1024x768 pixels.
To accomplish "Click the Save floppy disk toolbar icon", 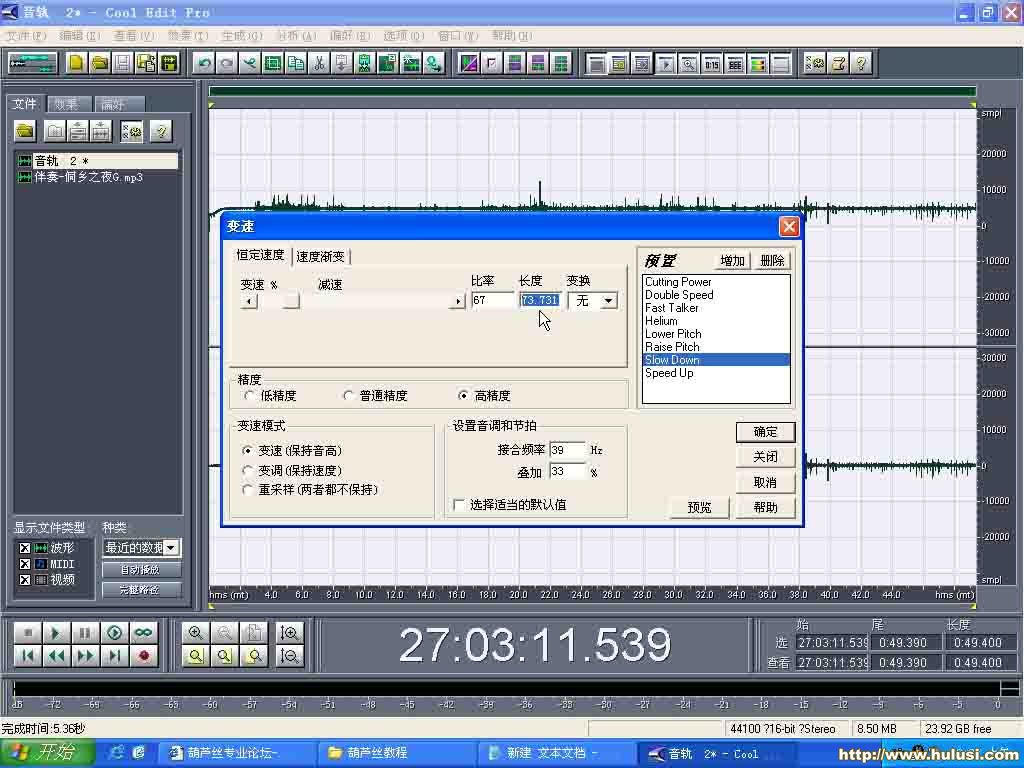I will click(123, 63).
